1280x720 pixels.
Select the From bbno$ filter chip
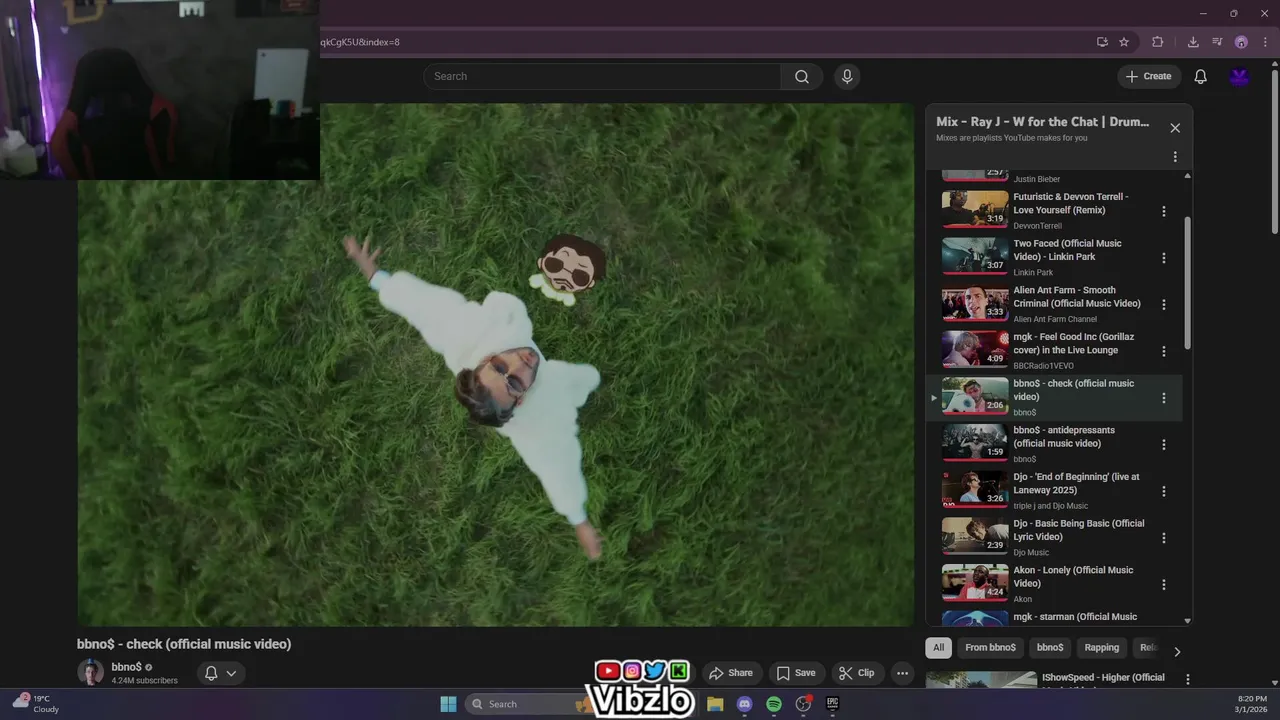pos(990,647)
